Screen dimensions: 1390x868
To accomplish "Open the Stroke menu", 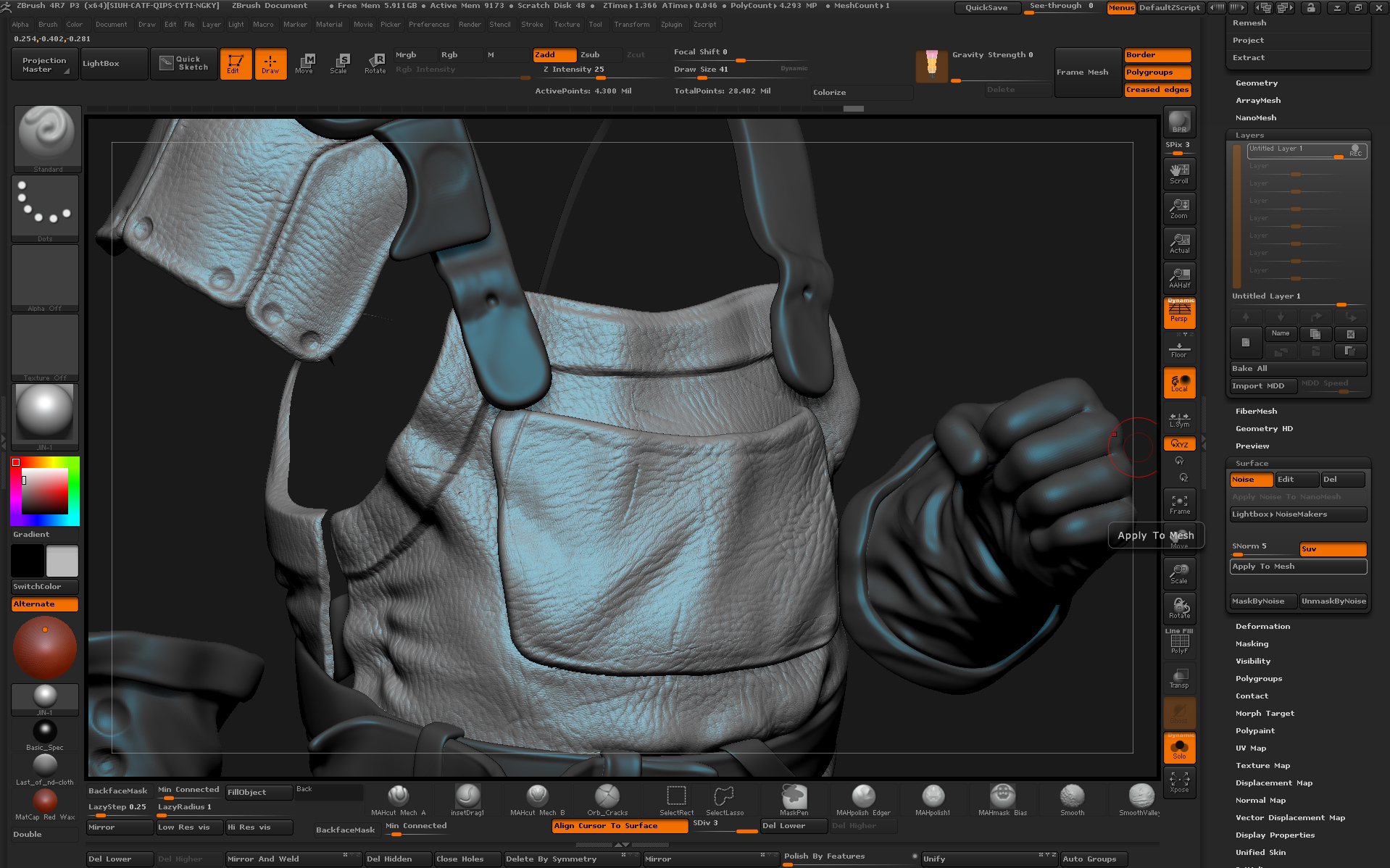I will pyautogui.click(x=532, y=25).
